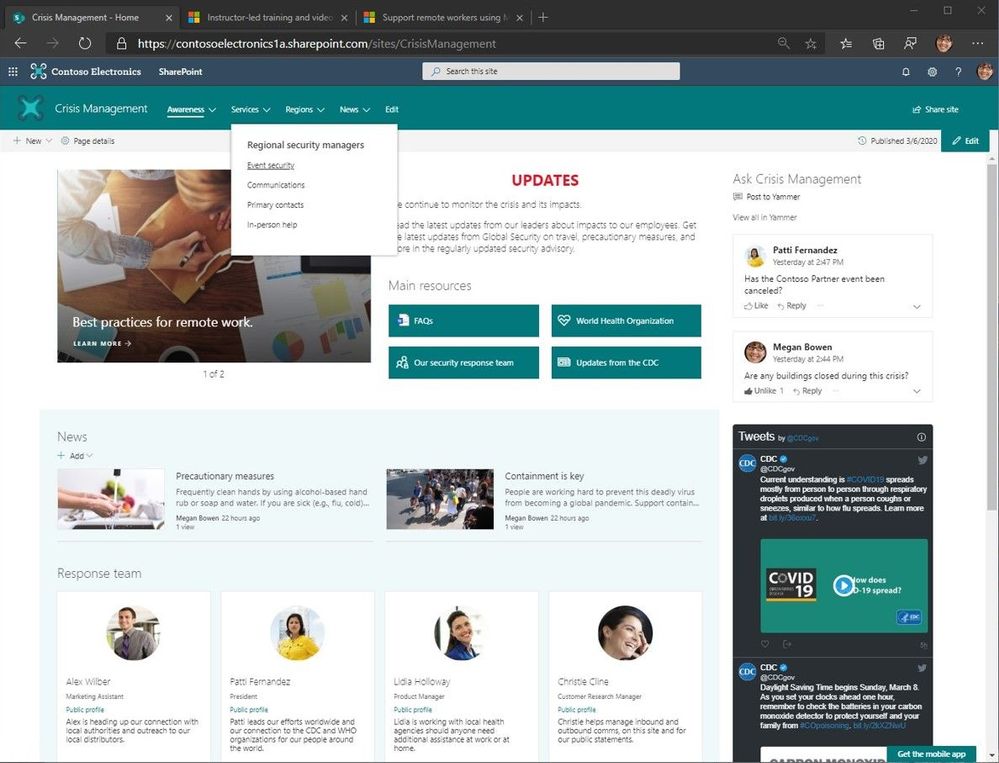Choose In-person help menu item
This screenshot has width=999, height=763.
click(272, 225)
